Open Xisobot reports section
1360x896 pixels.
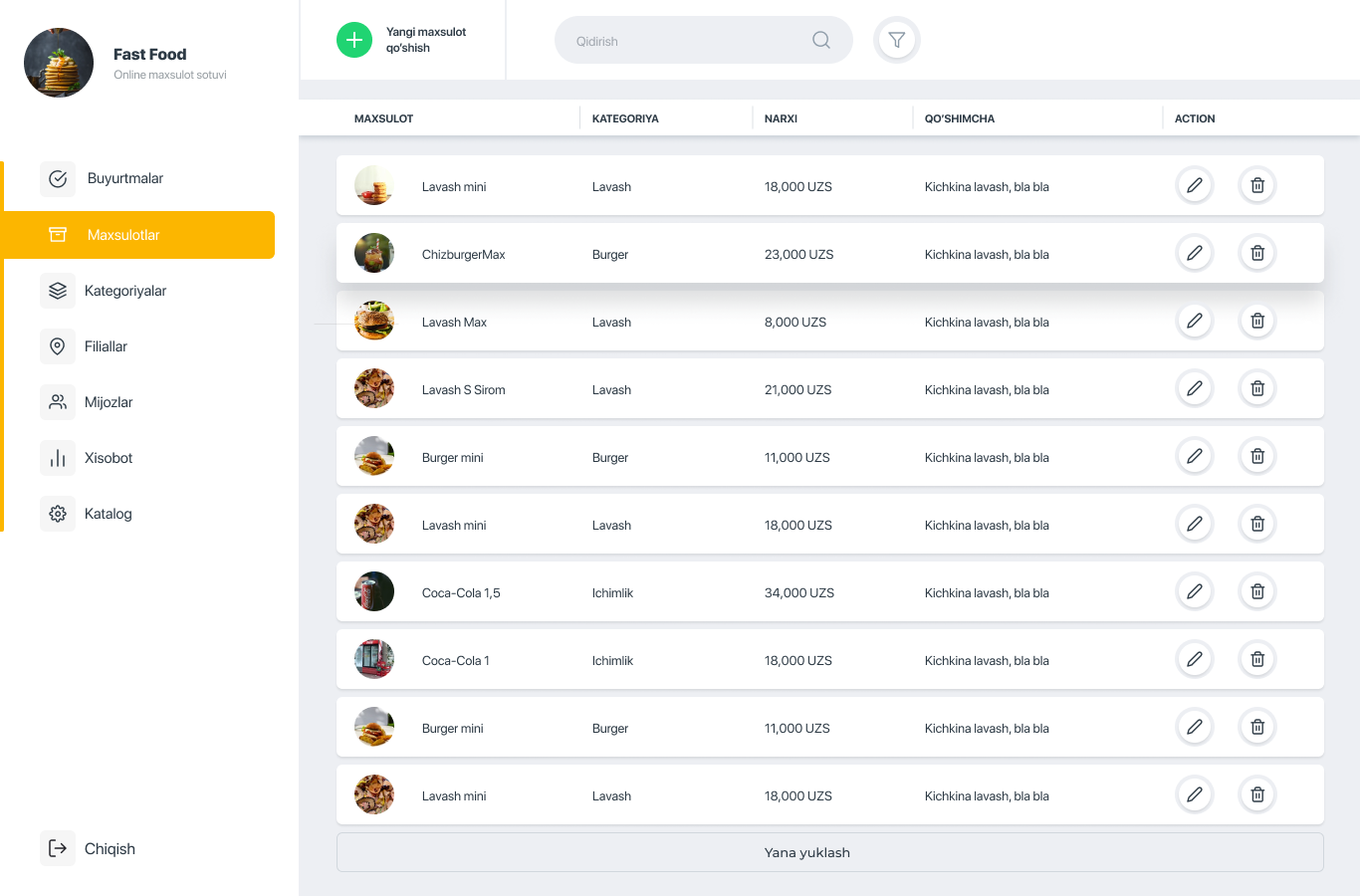tap(108, 458)
